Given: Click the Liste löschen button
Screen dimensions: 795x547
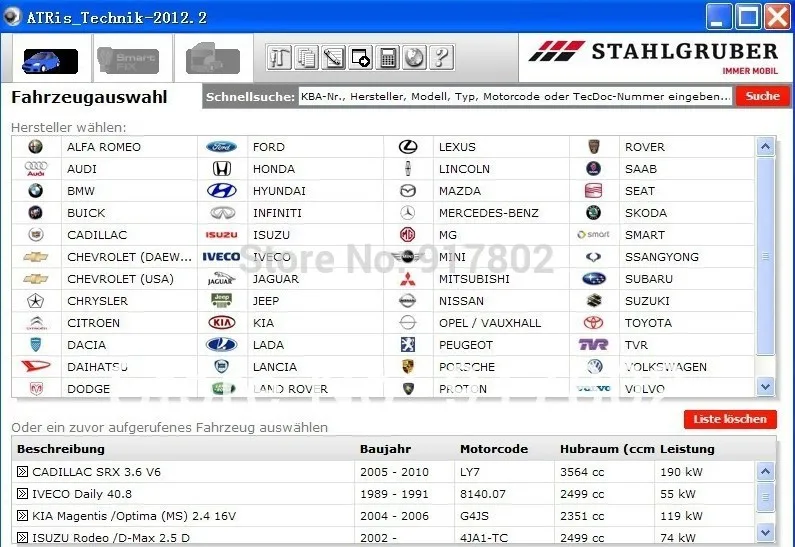Looking at the screenshot, I should pos(730,419).
